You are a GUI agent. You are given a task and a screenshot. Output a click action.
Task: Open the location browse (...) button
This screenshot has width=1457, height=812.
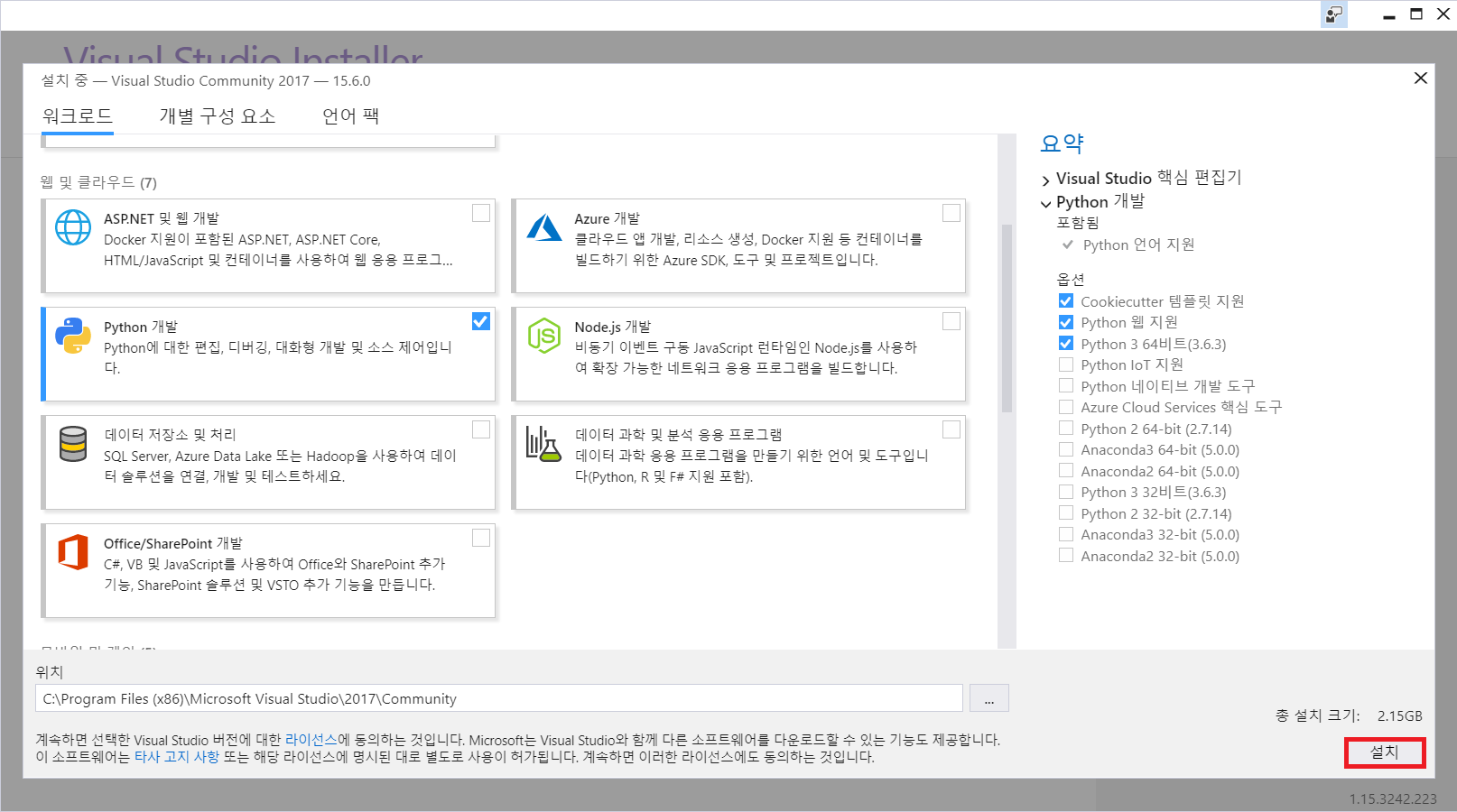[988, 698]
